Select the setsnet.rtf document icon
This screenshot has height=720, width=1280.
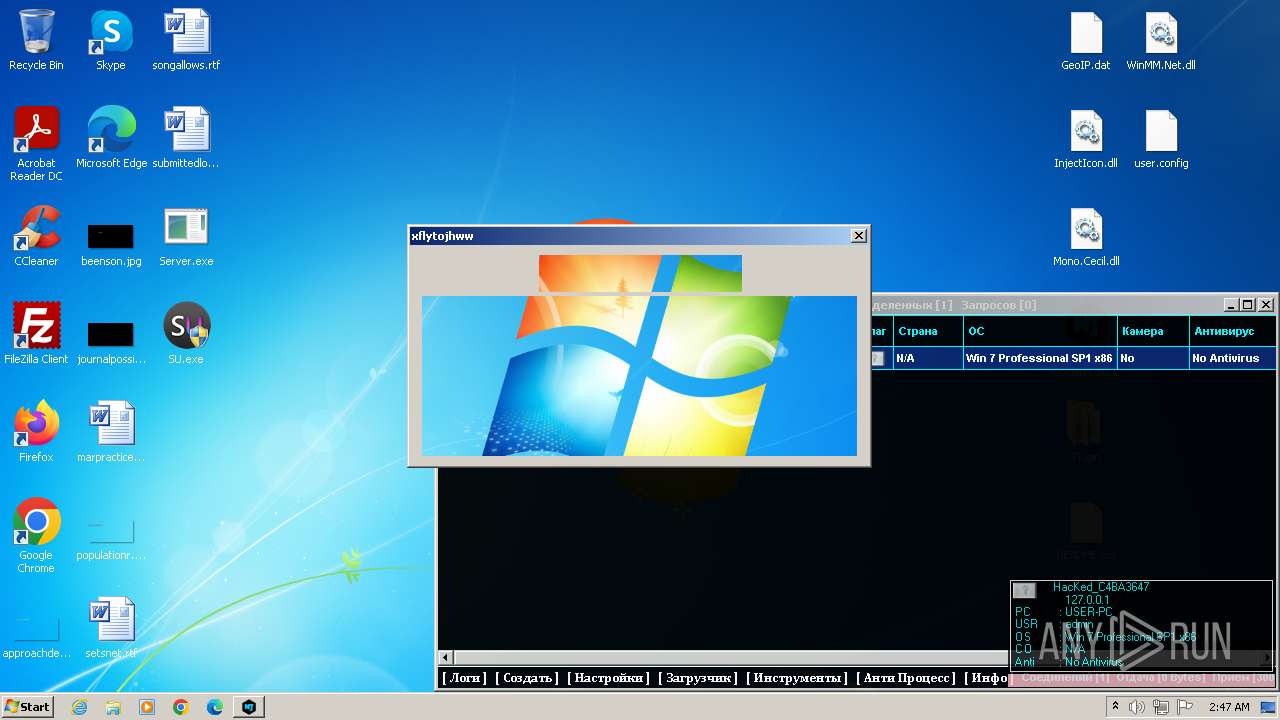(x=111, y=628)
